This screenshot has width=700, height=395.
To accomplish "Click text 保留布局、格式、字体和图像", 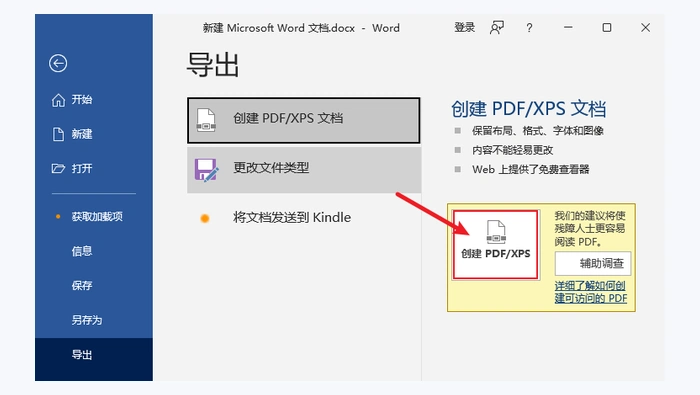I will [538, 131].
